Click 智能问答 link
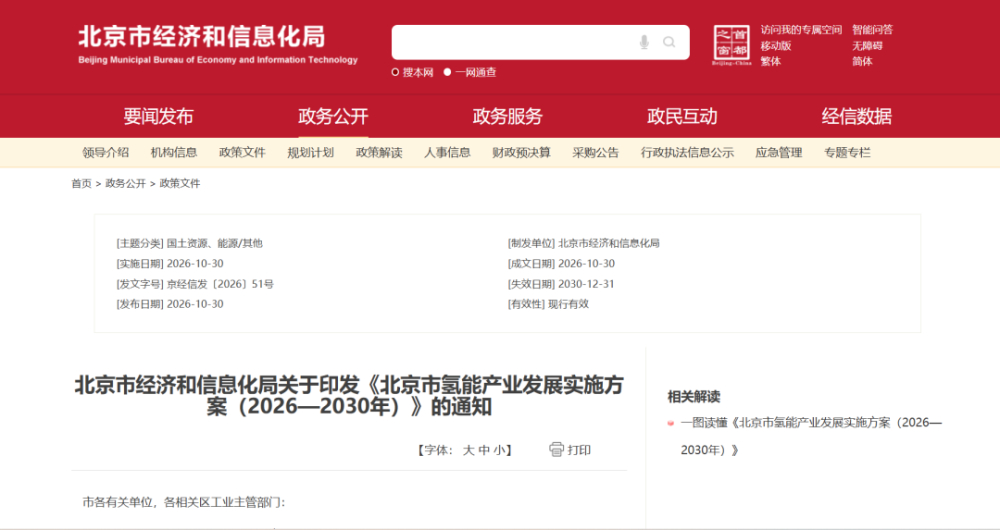The image size is (1000, 530). 872,30
